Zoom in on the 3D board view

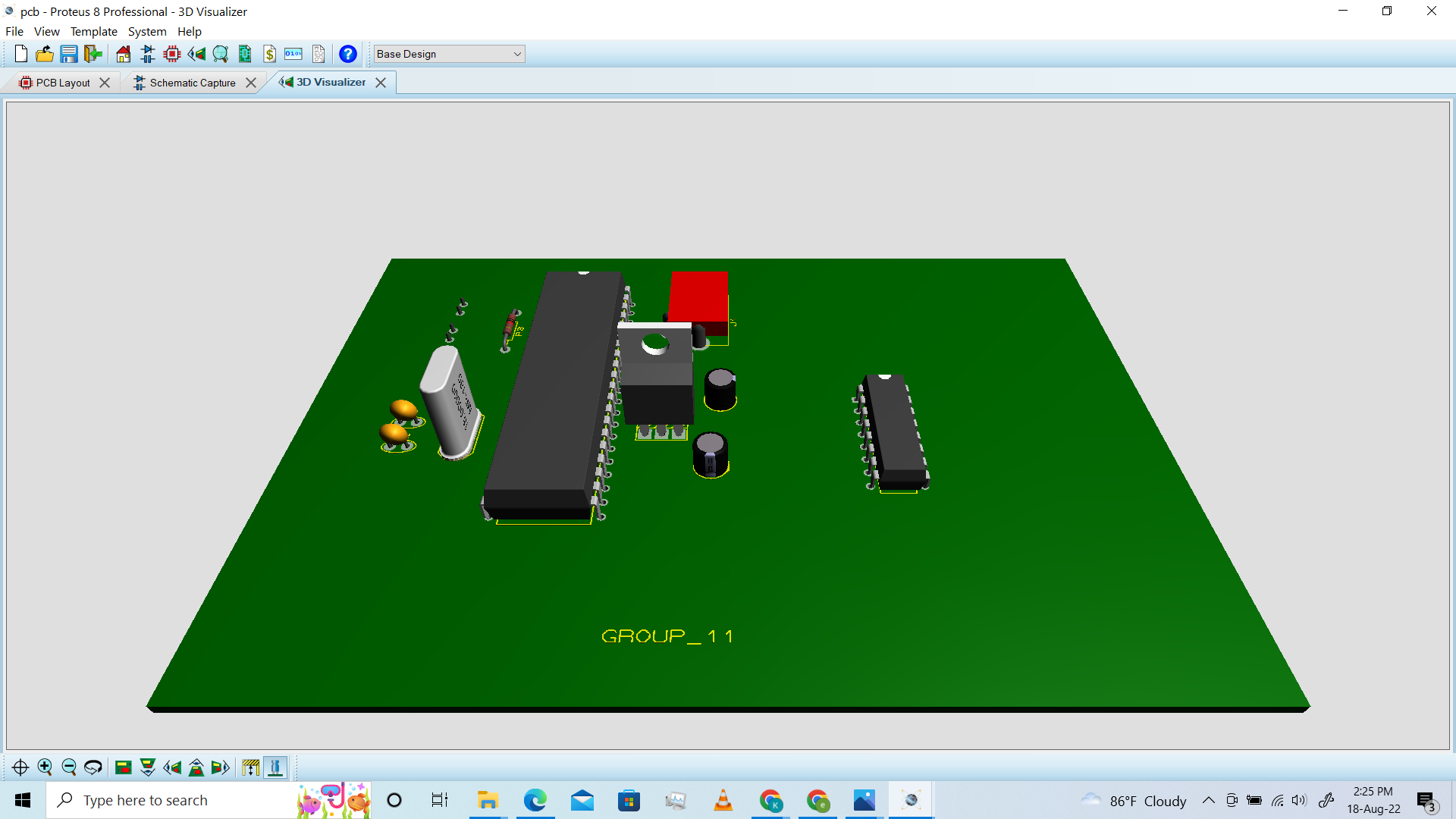click(45, 767)
